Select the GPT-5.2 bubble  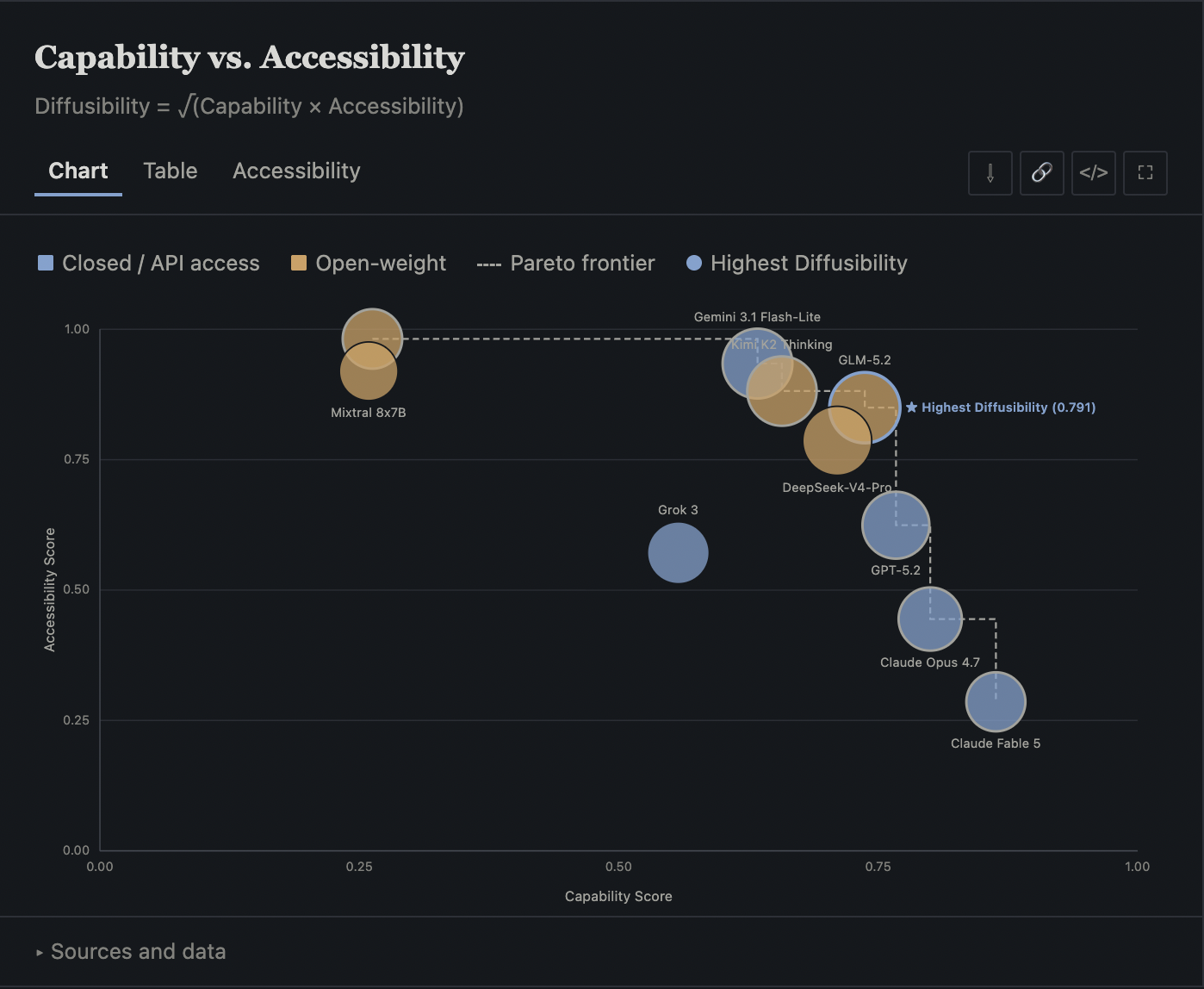click(896, 525)
